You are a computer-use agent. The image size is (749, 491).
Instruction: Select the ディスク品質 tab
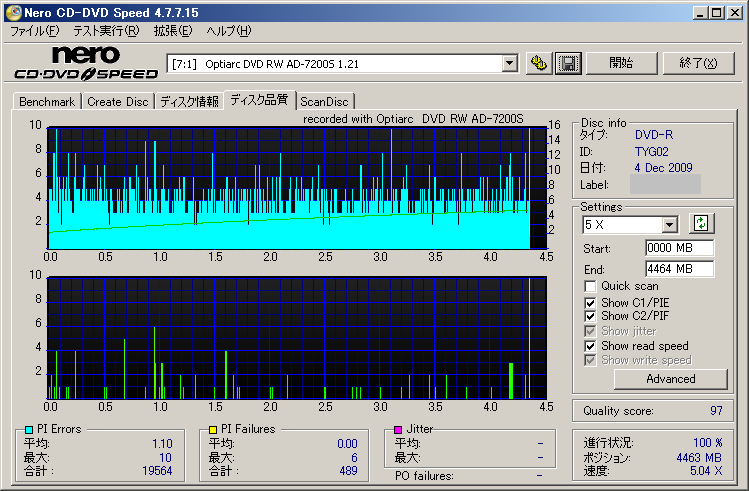pyautogui.click(x=259, y=100)
